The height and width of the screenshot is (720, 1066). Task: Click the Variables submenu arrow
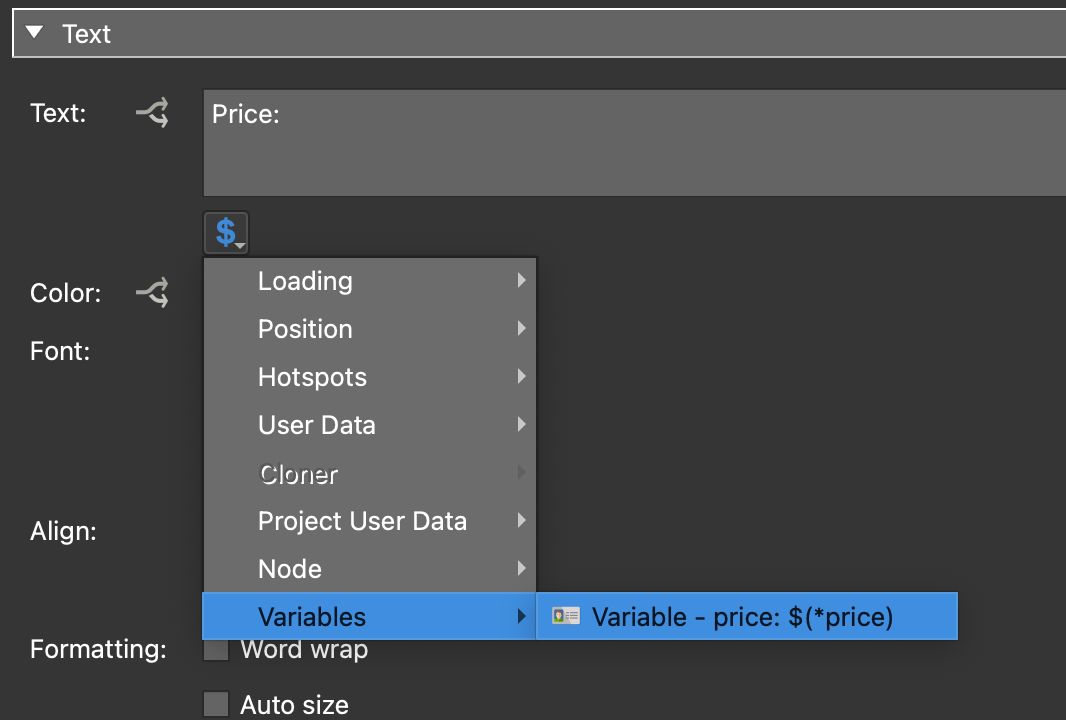point(521,616)
